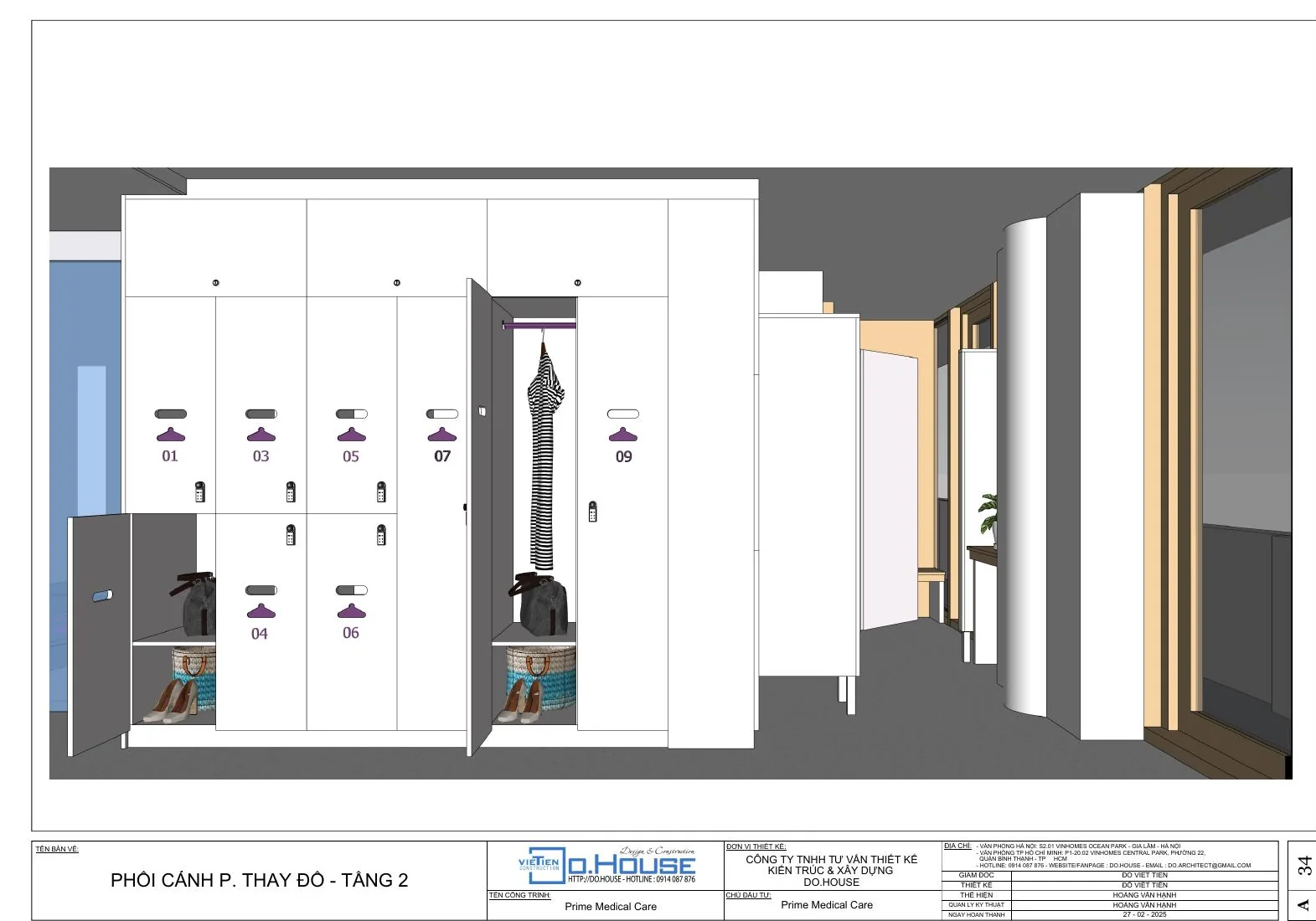The image size is (1316, 921).
Task: Click the D.HOUSE Viet Tien logo
Action: (607, 865)
